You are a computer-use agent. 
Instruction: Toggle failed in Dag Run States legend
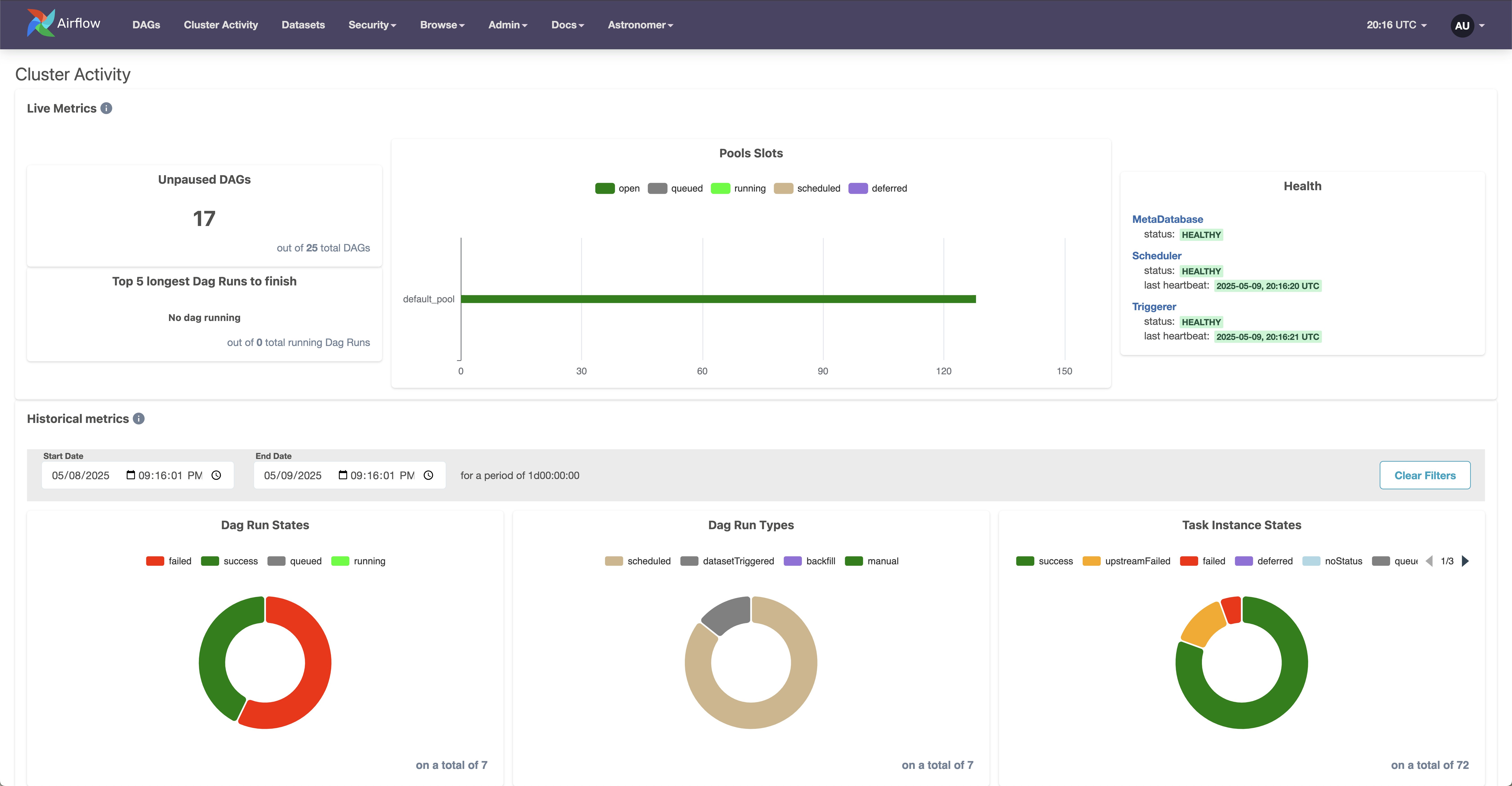(169, 561)
